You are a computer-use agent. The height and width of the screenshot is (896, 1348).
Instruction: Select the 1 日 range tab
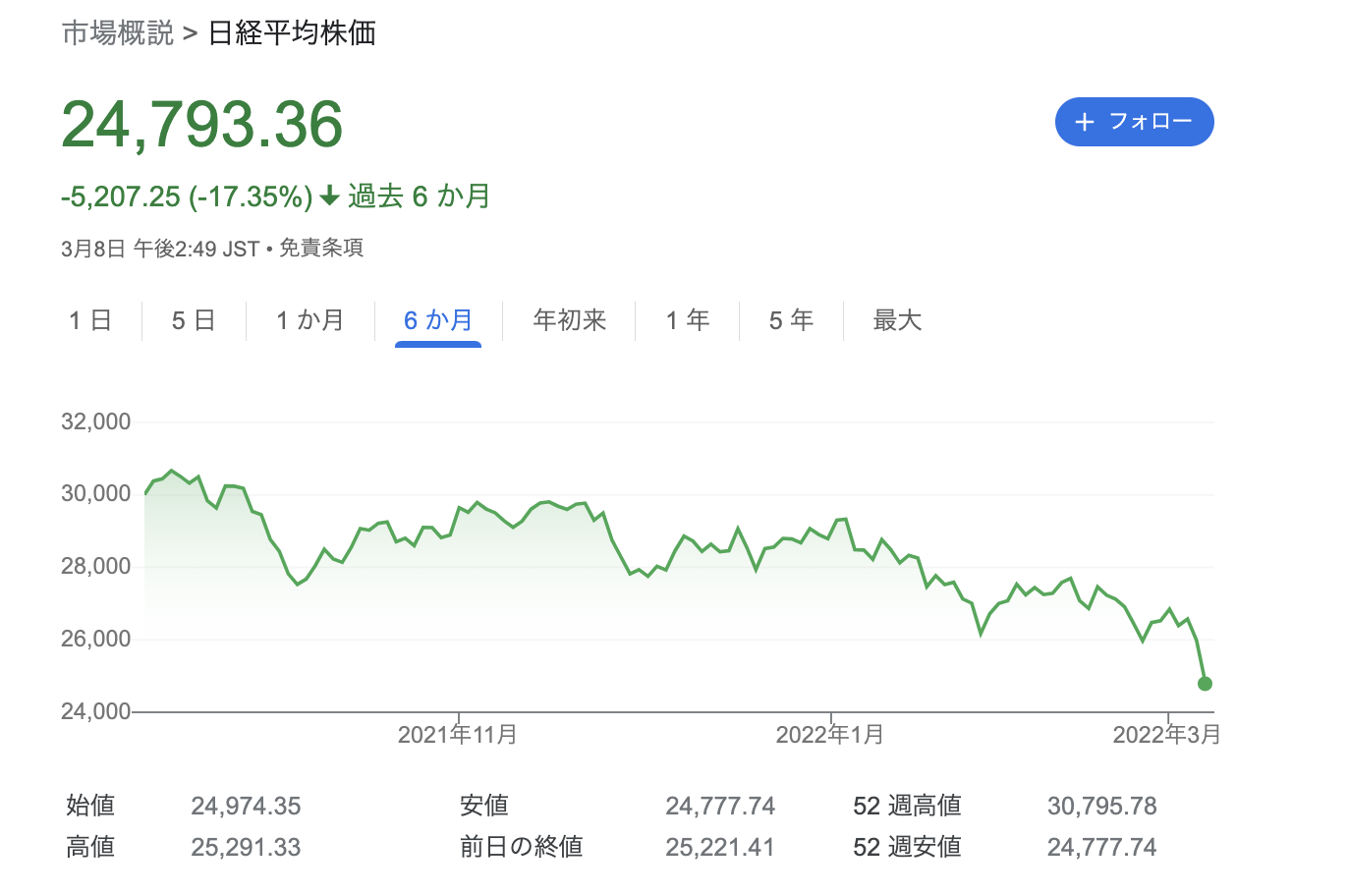pyautogui.click(x=90, y=320)
